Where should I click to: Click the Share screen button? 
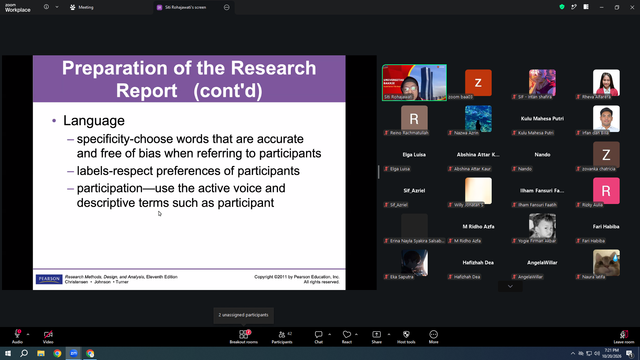(377, 337)
